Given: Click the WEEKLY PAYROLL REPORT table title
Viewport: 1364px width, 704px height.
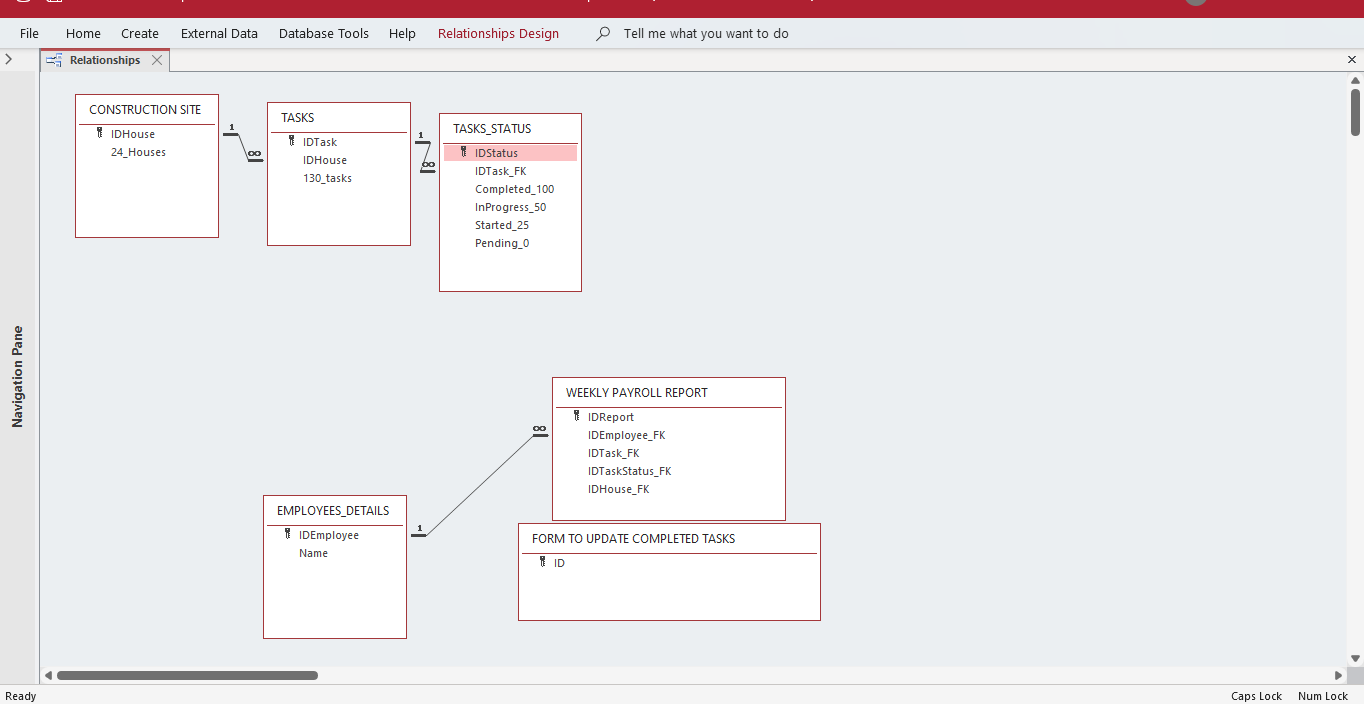Looking at the screenshot, I should click(637, 393).
